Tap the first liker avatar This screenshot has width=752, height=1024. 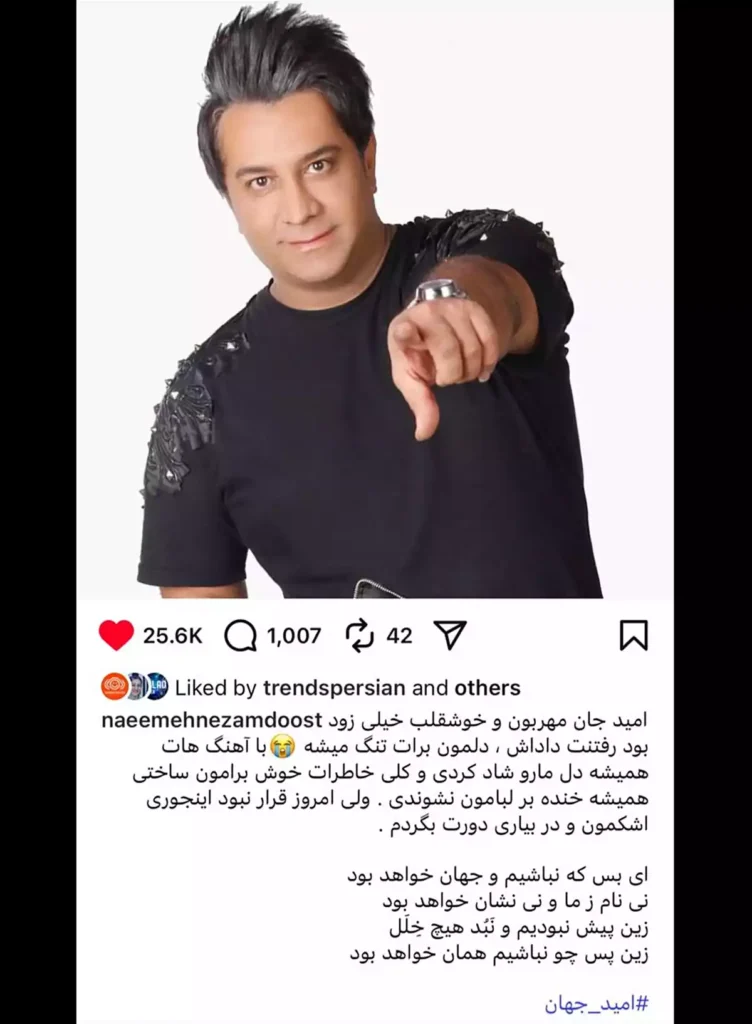pos(114,687)
